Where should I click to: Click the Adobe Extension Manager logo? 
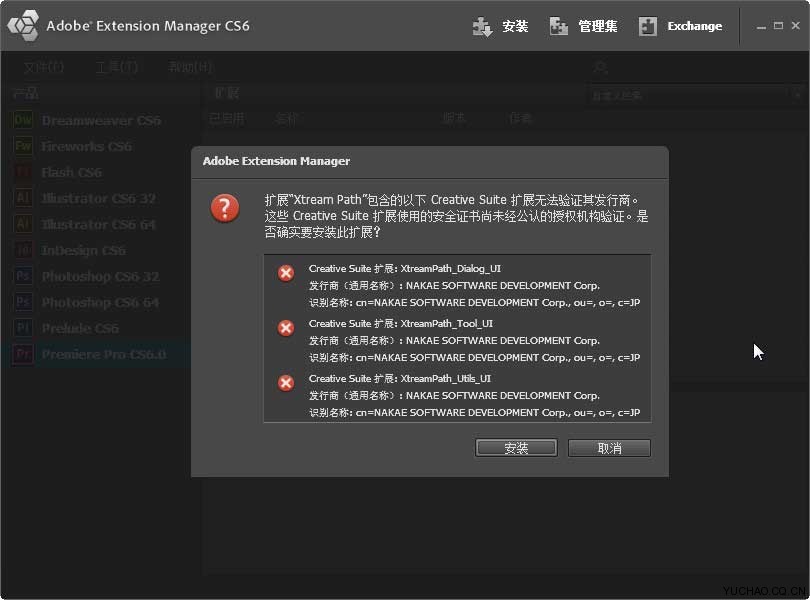(24, 25)
